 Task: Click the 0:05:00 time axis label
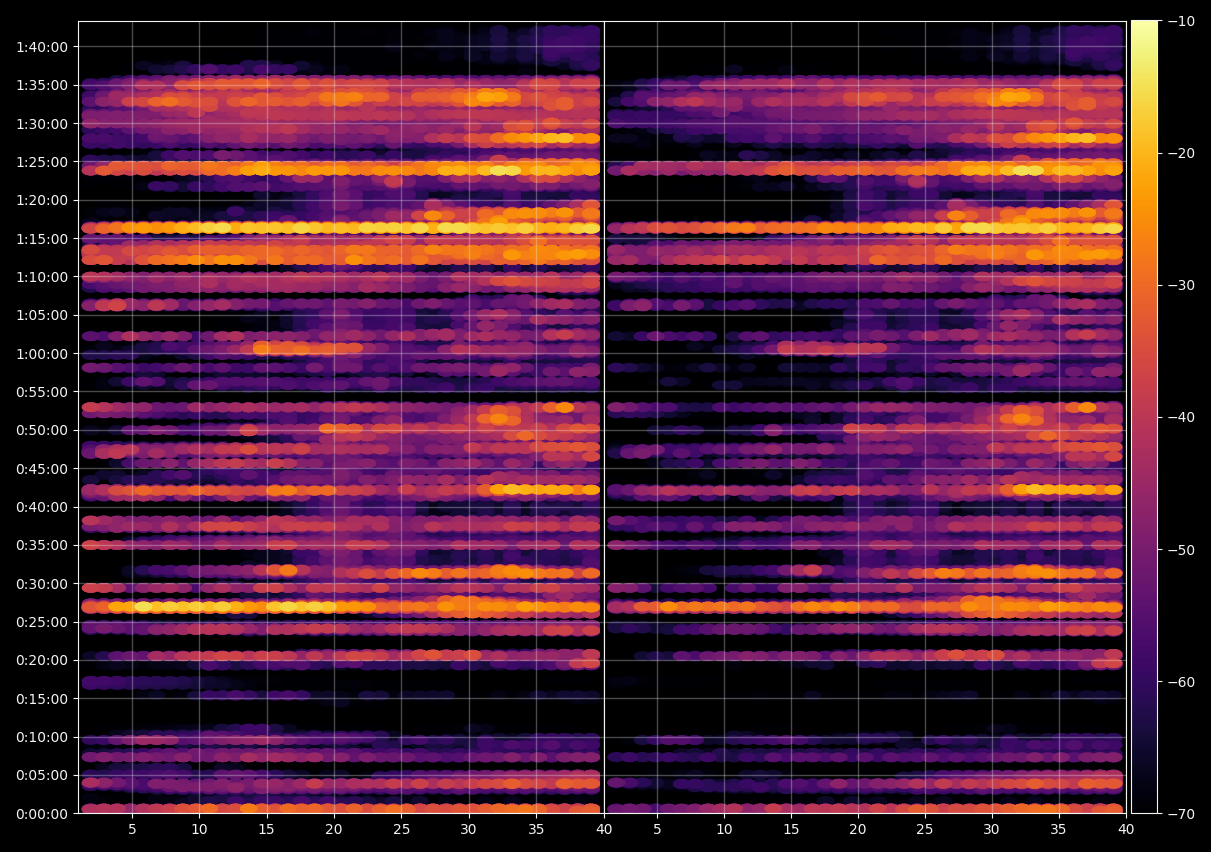coord(41,775)
